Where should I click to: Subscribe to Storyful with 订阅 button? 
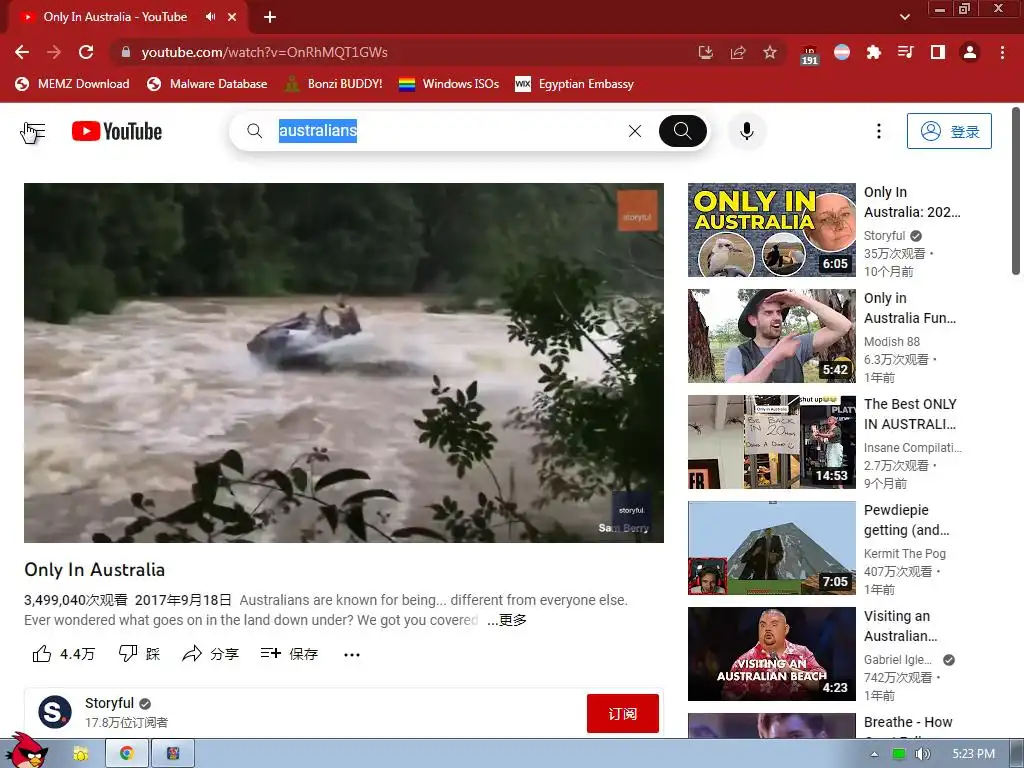(622, 713)
